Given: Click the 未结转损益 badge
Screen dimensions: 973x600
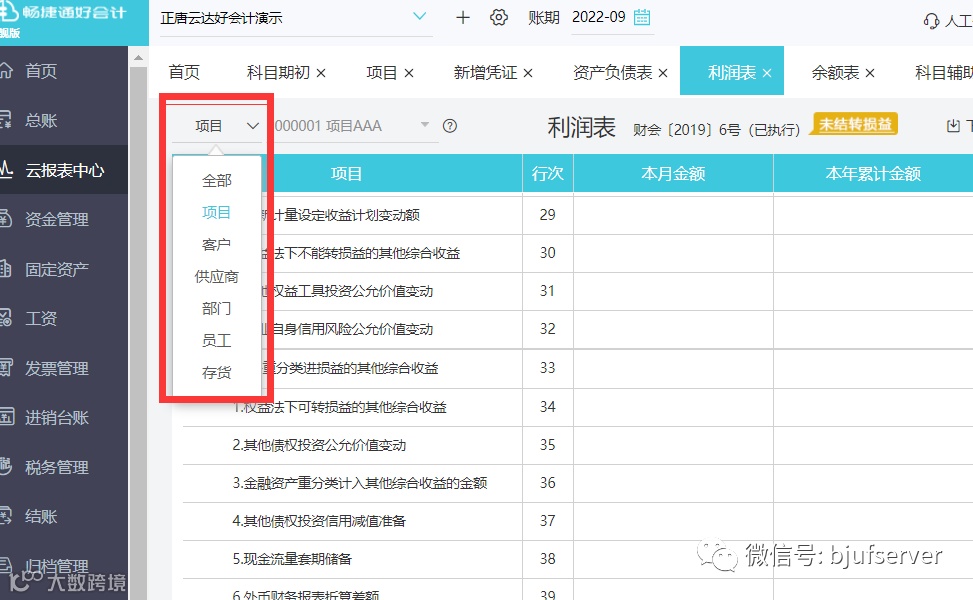Looking at the screenshot, I should coord(855,124).
